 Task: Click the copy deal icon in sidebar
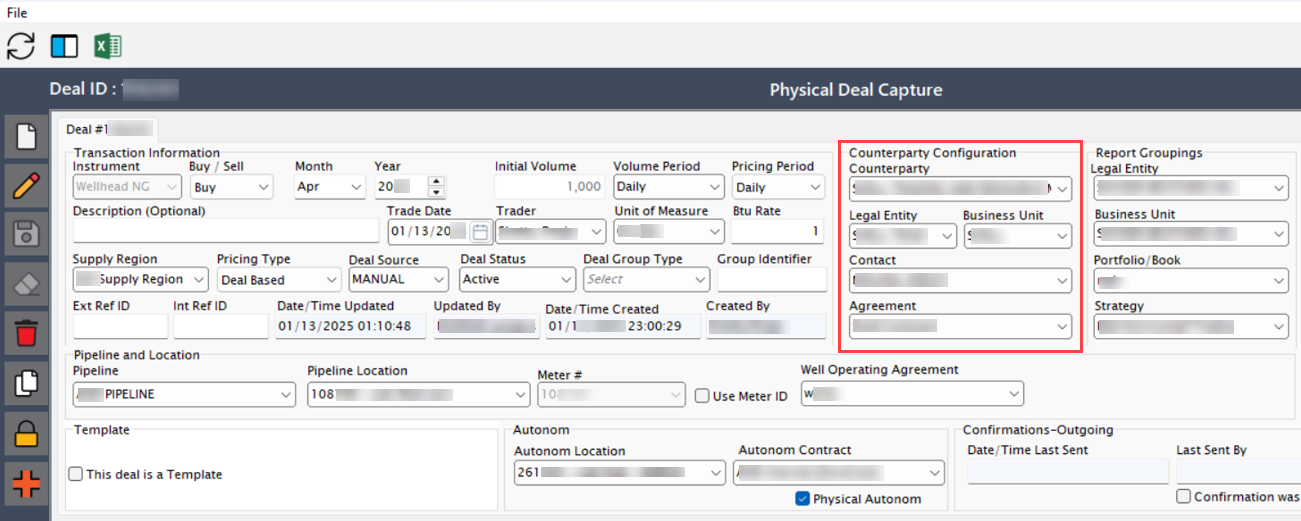[x=26, y=383]
